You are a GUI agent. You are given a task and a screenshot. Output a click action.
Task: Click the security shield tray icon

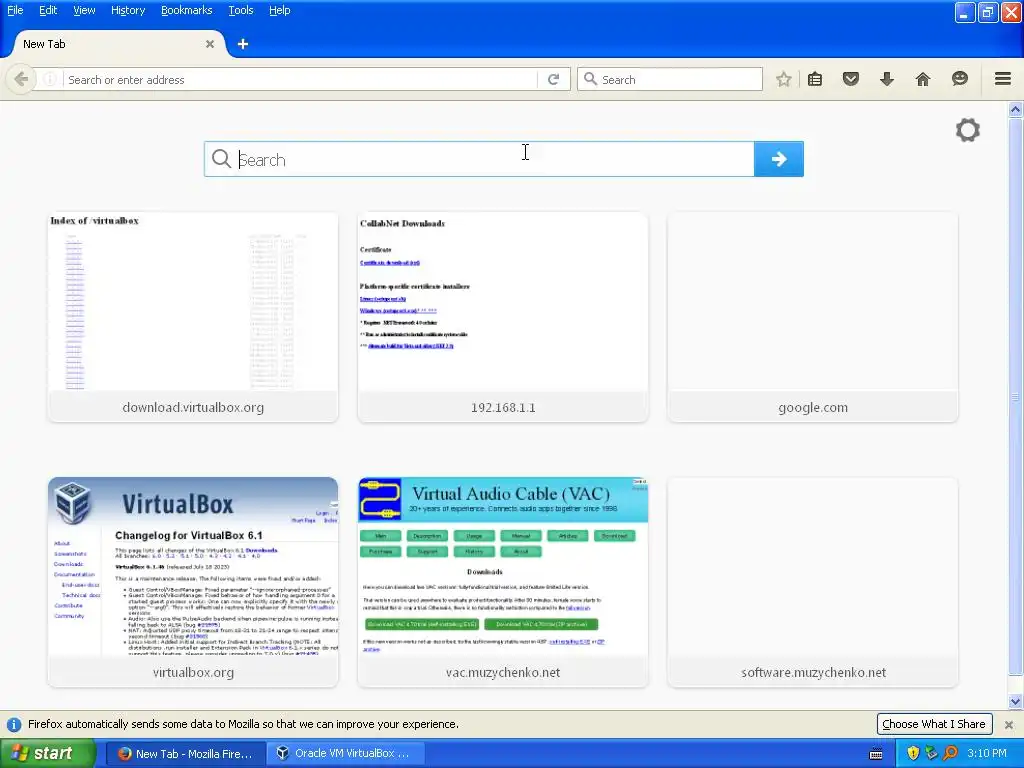point(913,753)
